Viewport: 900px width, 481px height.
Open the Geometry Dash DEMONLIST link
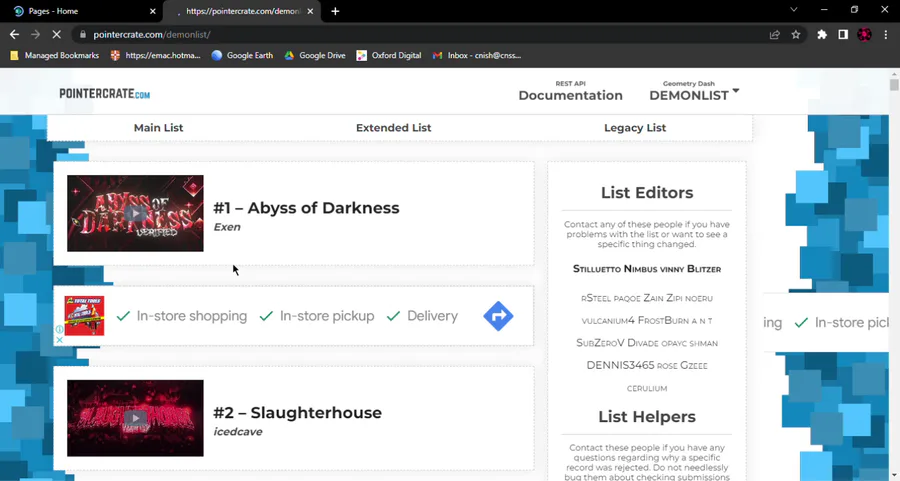point(688,91)
